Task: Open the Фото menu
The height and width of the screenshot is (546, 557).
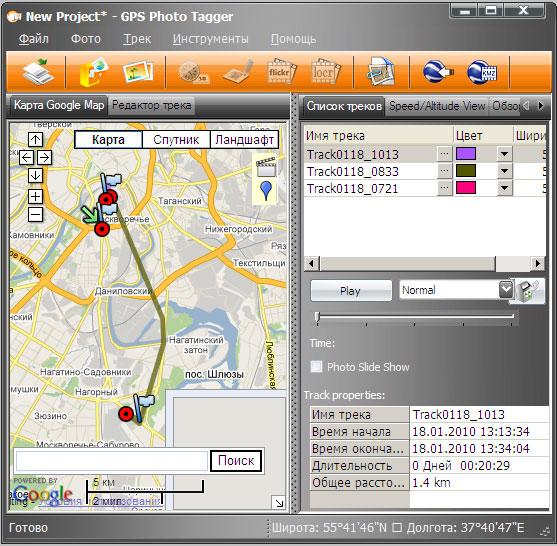Action: (86, 39)
